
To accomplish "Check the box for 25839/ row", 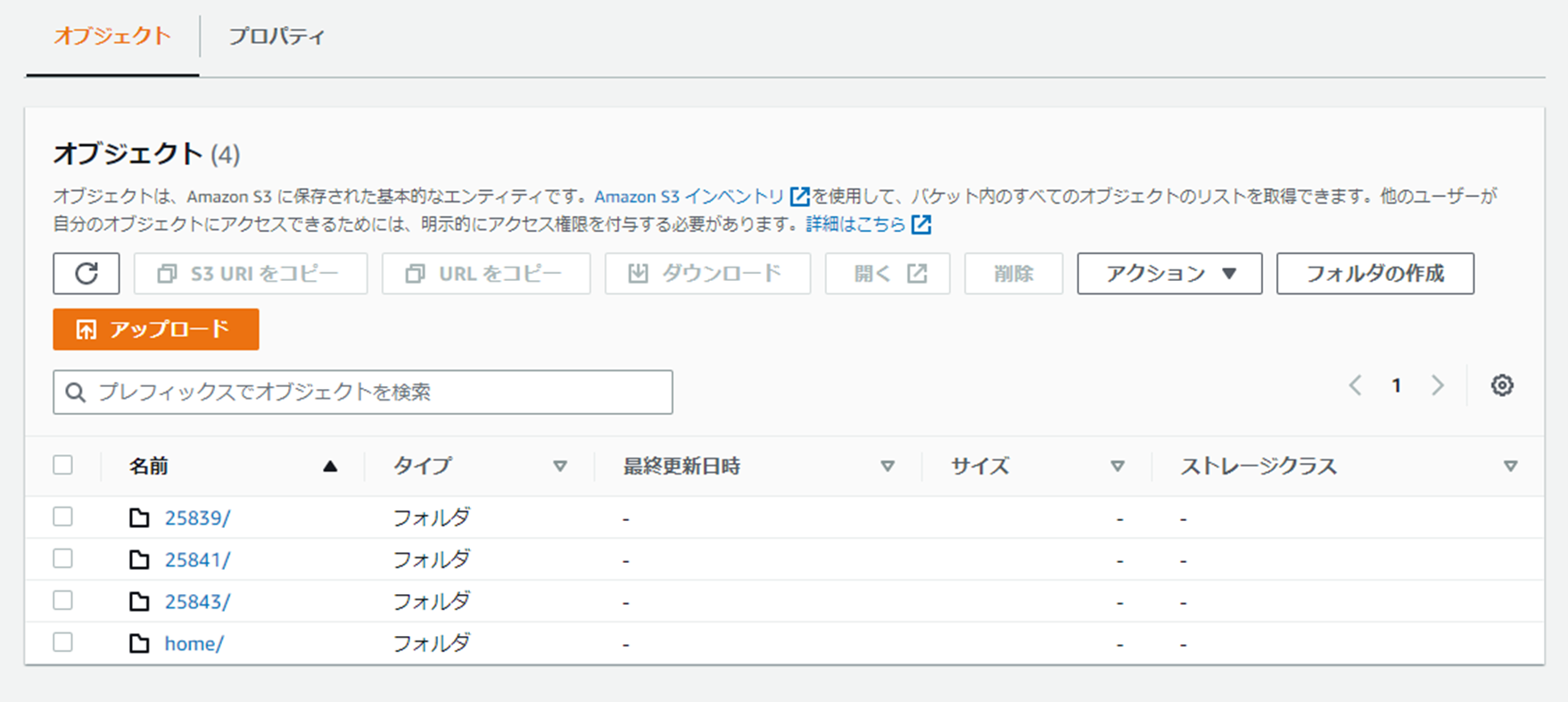I will [x=62, y=516].
